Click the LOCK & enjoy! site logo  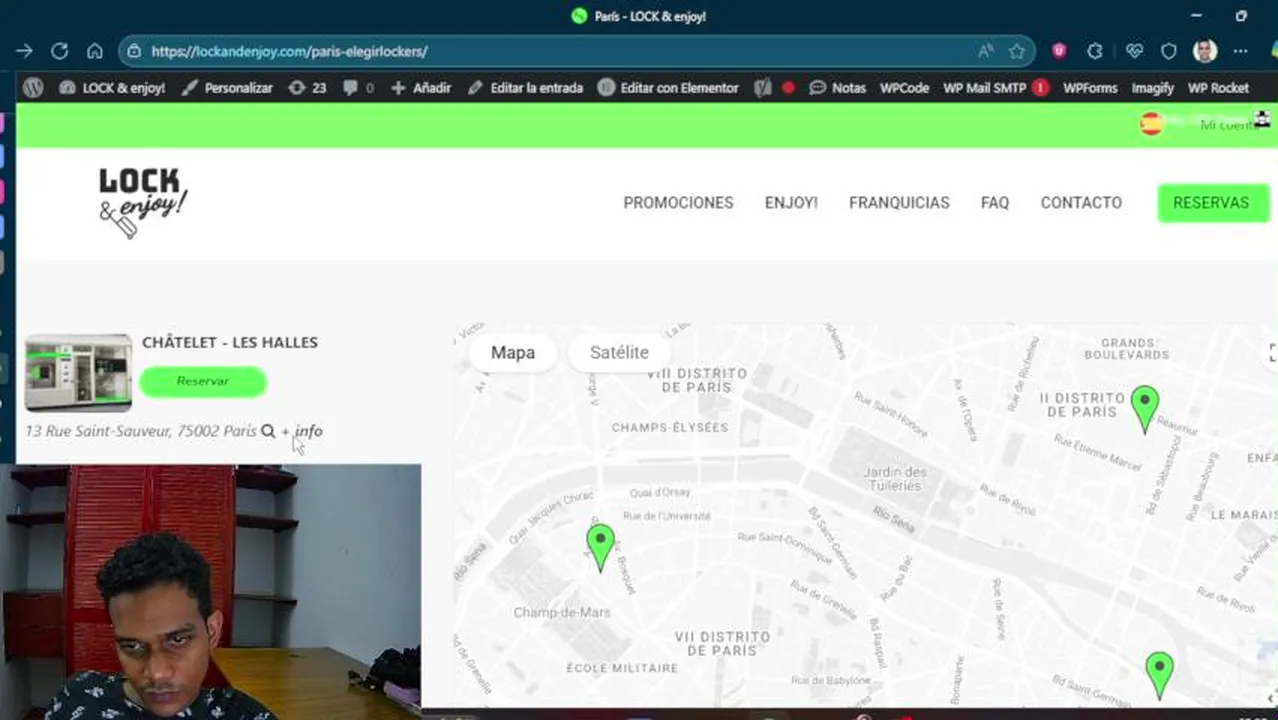pyautogui.click(x=143, y=203)
